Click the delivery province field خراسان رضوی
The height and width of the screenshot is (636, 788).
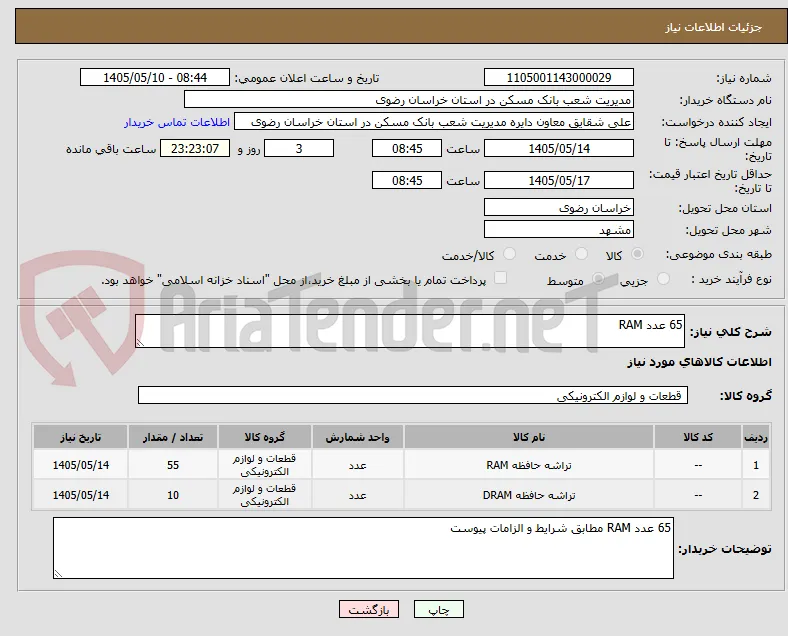click(558, 207)
